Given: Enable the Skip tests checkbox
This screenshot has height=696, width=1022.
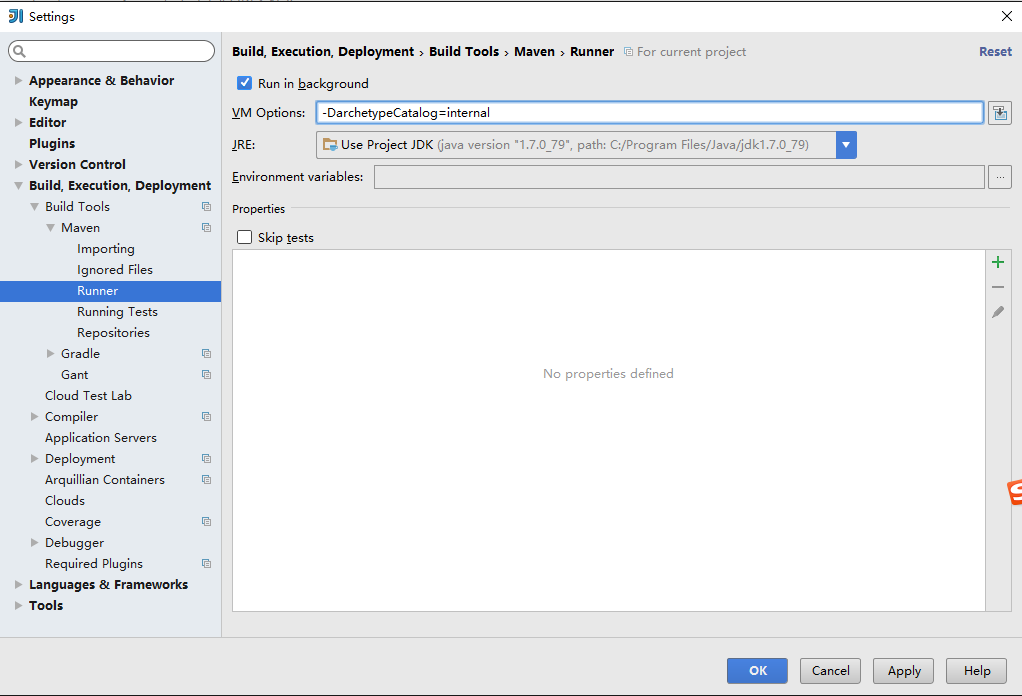Looking at the screenshot, I should tap(244, 237).
